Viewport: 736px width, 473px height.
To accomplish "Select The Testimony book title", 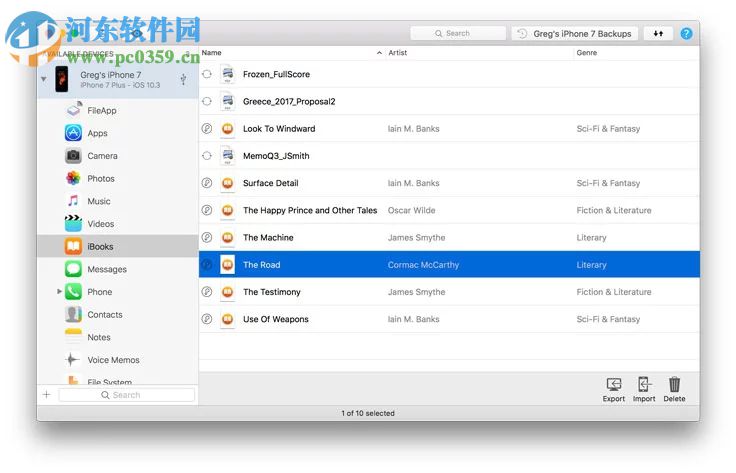I will tap(272, 292).
